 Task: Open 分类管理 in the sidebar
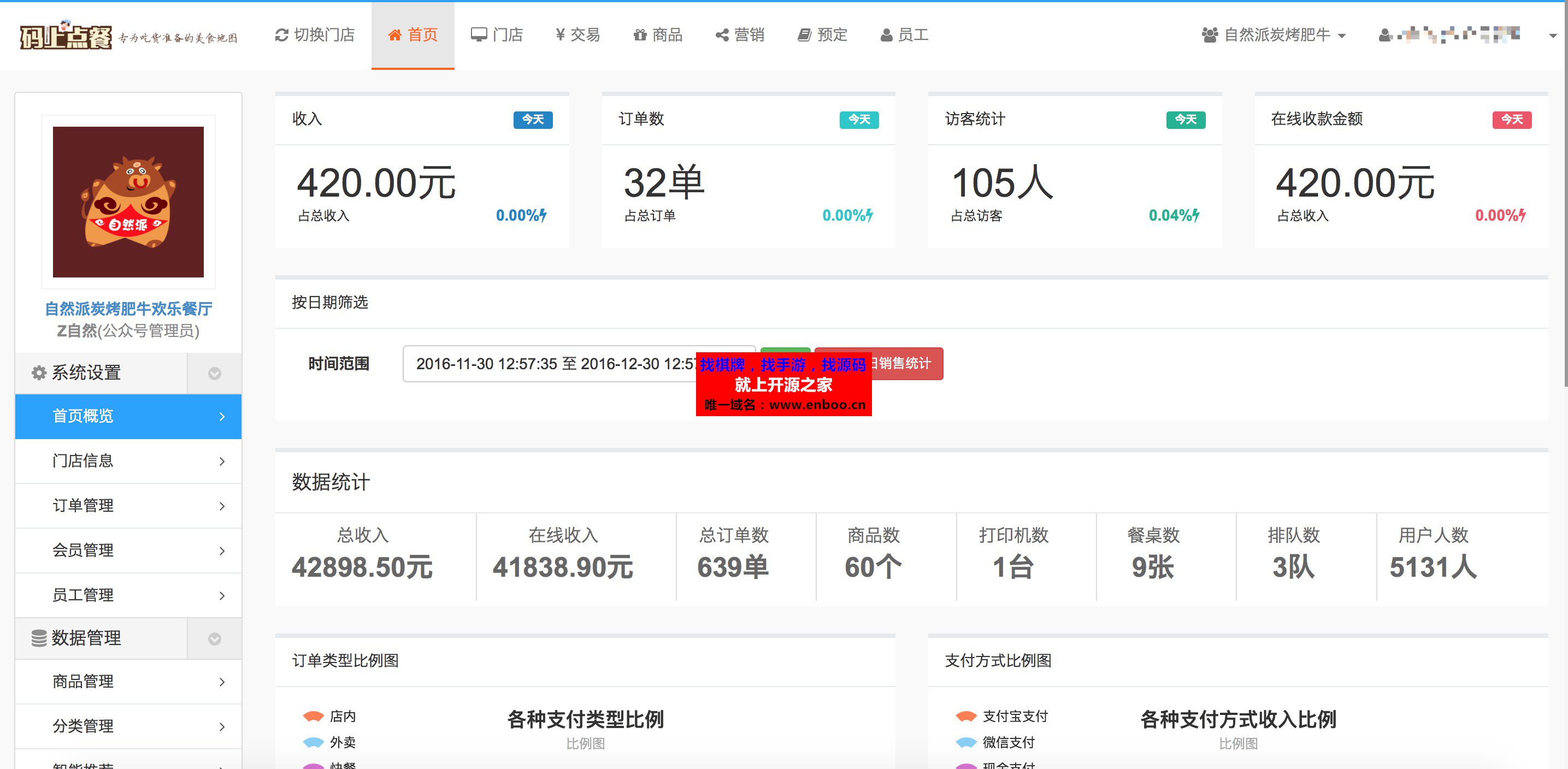(128, 726)
